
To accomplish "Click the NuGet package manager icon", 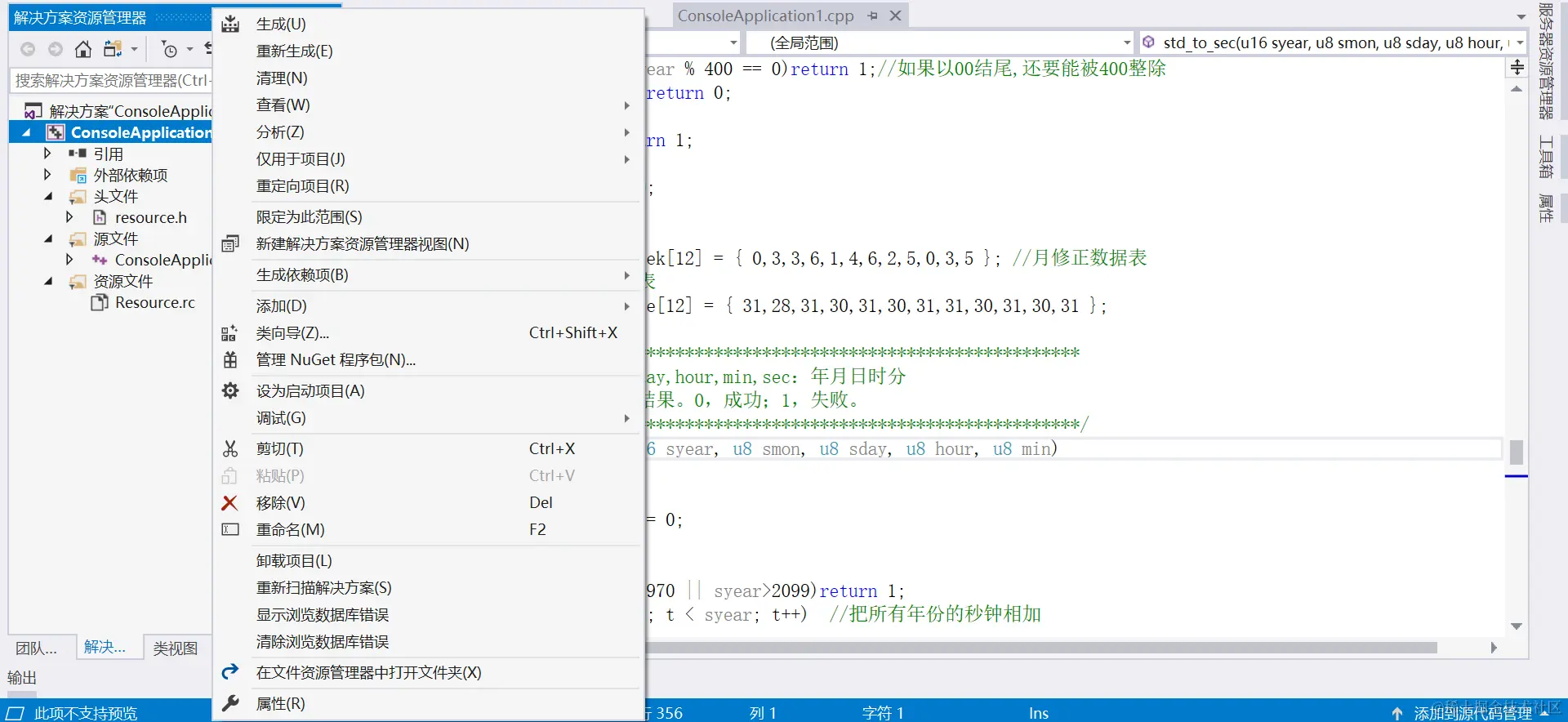I will tap(230, 359).
